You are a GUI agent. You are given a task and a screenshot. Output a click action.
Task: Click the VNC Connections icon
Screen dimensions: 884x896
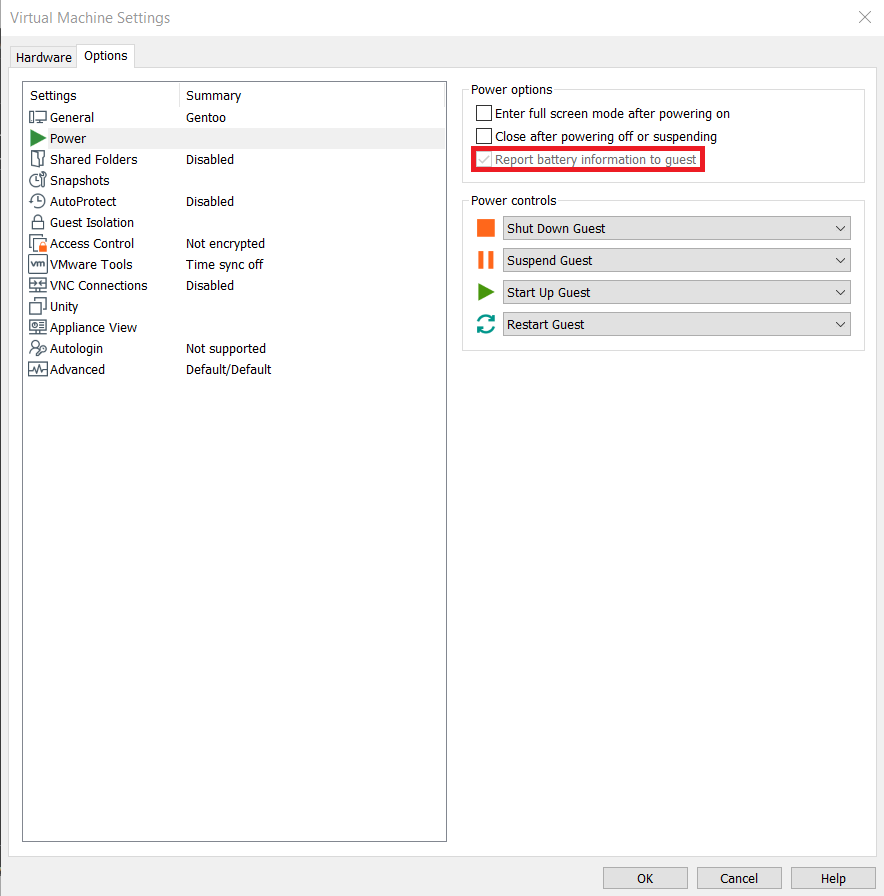tap(38, 285)
